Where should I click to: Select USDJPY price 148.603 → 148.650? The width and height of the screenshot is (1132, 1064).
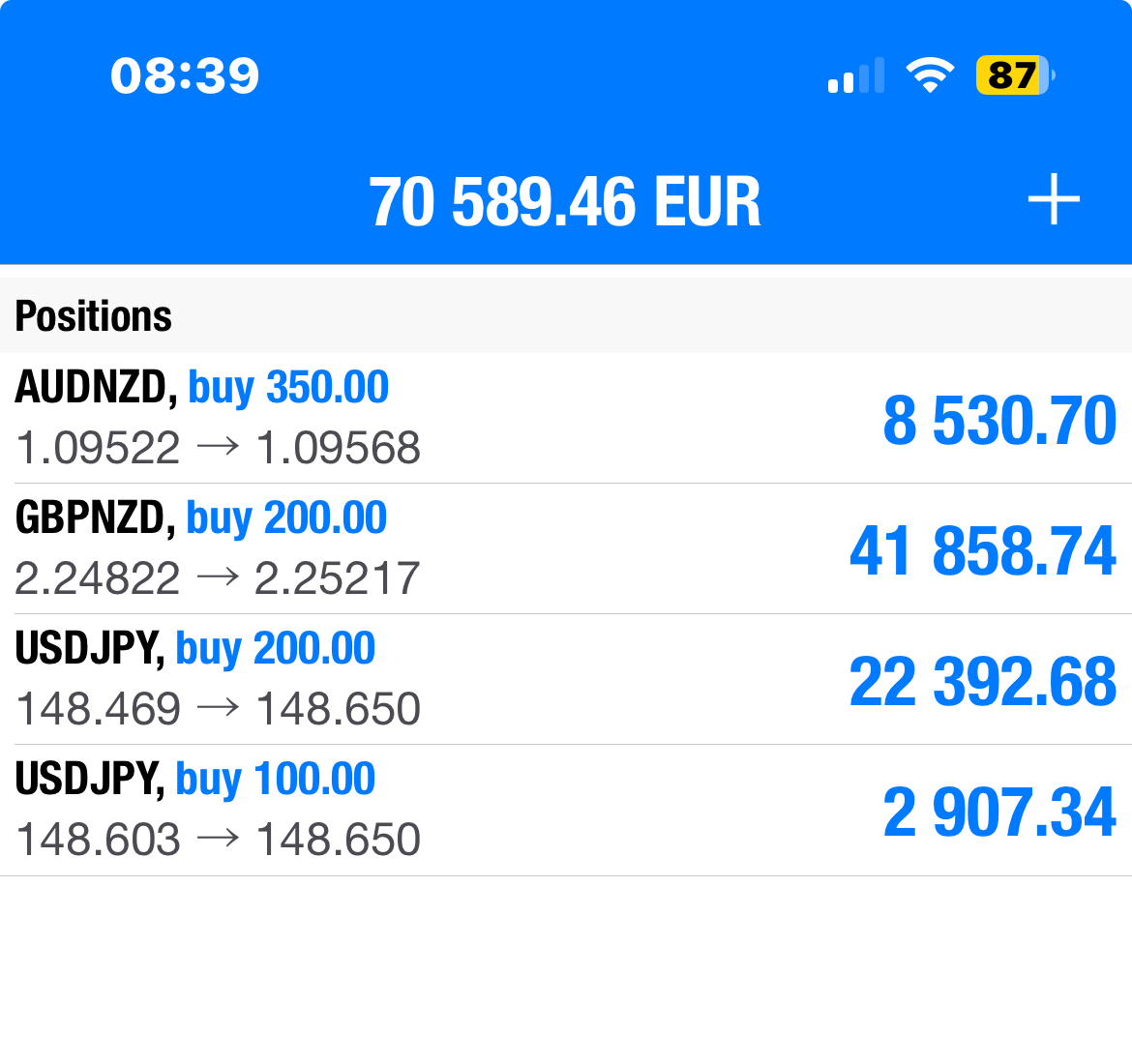tap(218, 840)
